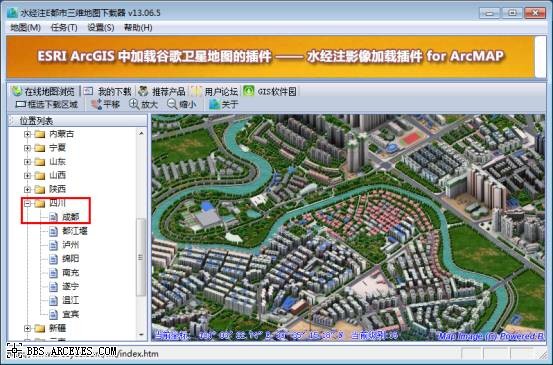Select the 放大 zoom in tool
Image resolution: width=553 pixels, height=365 pixels.
click(143, 104)
